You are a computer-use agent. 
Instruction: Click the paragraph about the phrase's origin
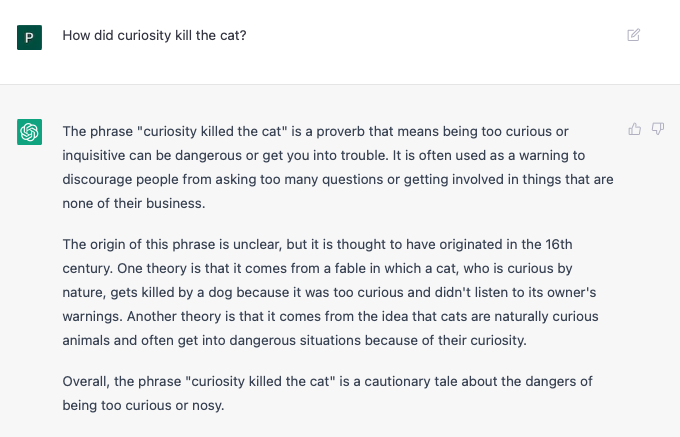point(330,292)
